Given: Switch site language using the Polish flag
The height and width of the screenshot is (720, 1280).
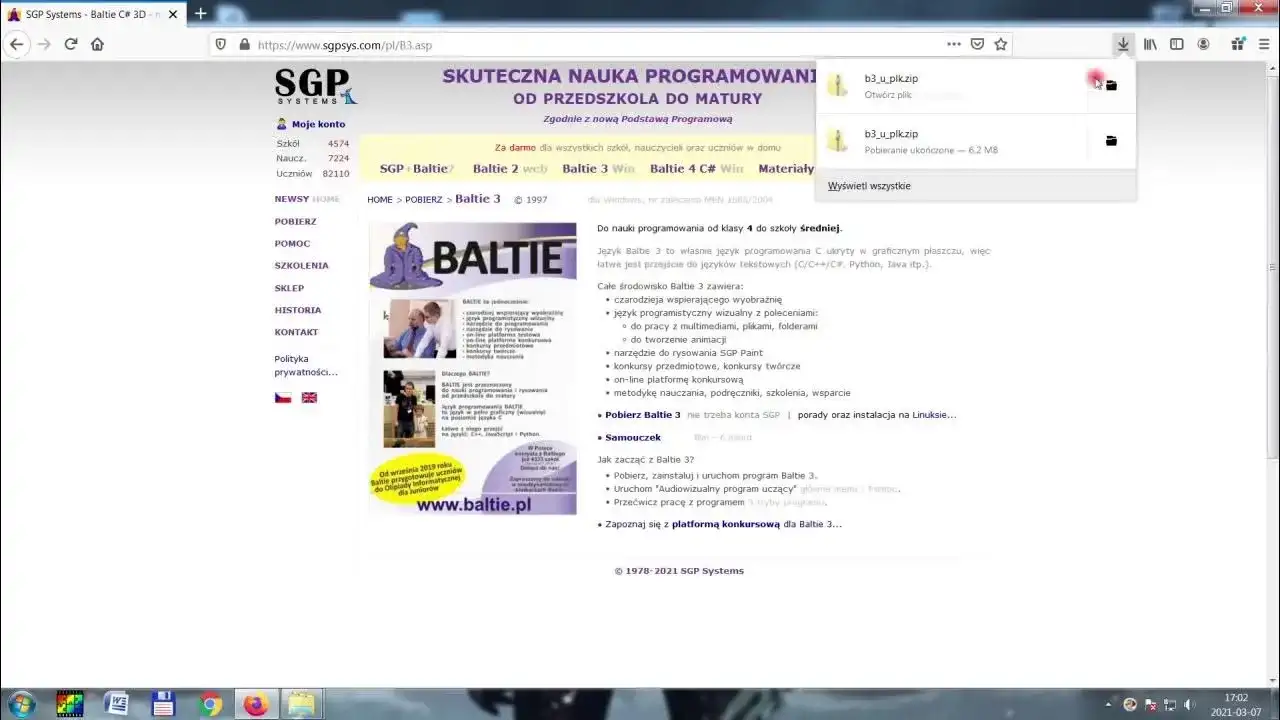Looking at the screenshot, I should pyautogui.click(x=283, y=397).
